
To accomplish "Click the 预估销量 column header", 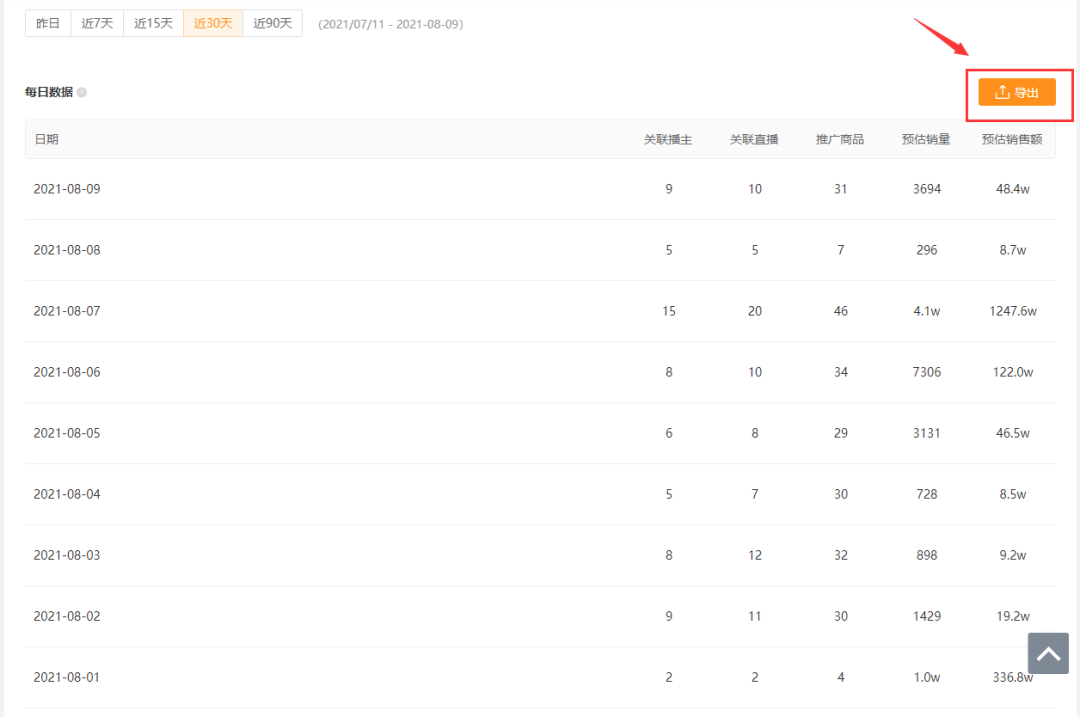I will (x=926, y=140).
